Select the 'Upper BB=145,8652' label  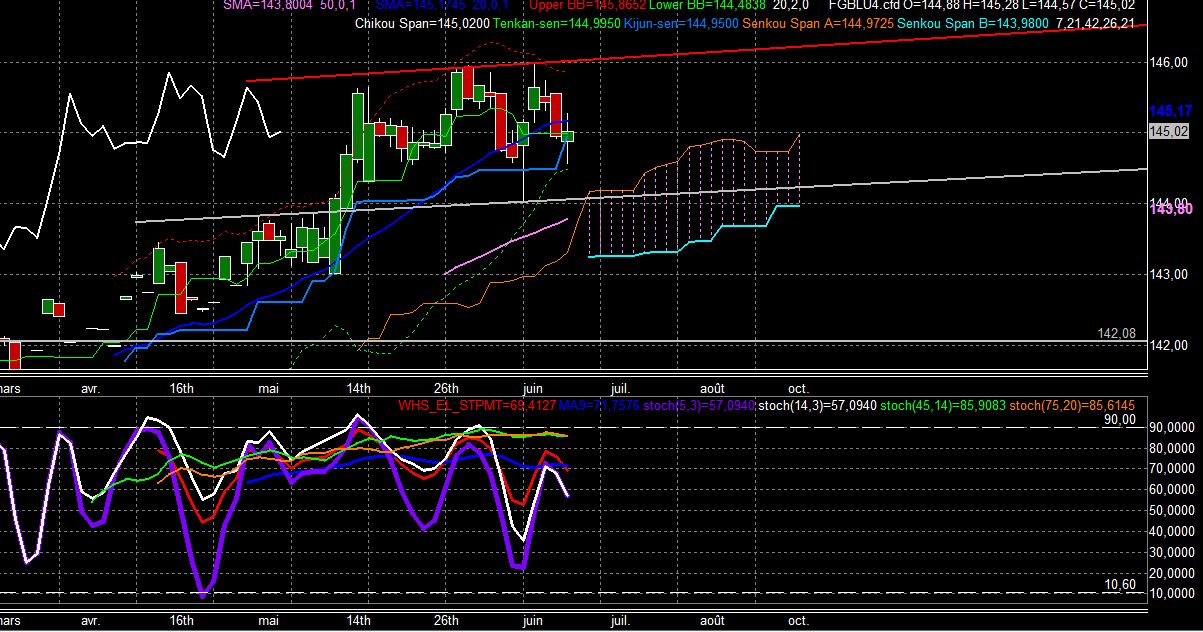[586, 5]
